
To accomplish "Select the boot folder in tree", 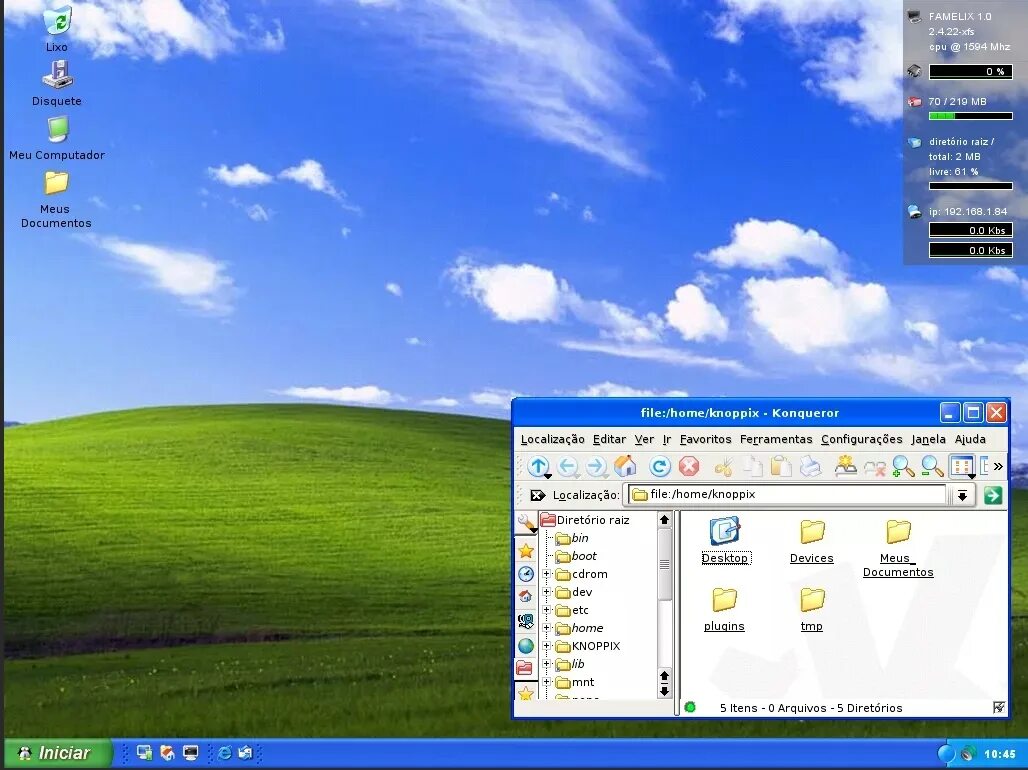I will [x=576, y=556].
